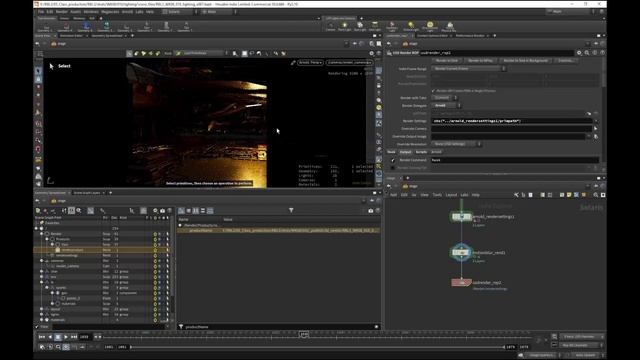Switch to Arnold tab in parameters

(436, 152)
